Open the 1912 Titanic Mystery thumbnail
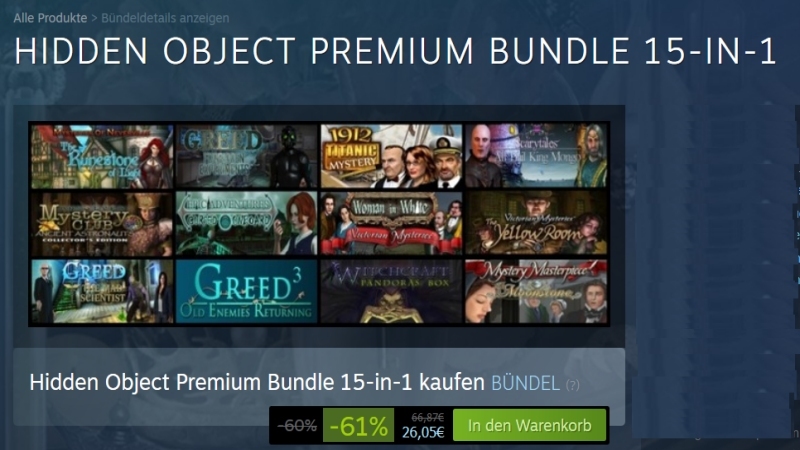 click(391, 157)
